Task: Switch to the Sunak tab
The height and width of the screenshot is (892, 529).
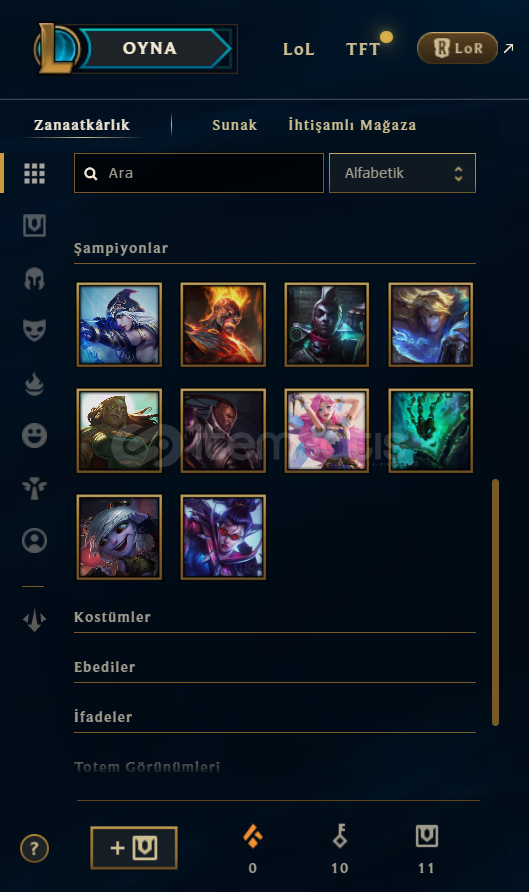Action: click(234, 125)
